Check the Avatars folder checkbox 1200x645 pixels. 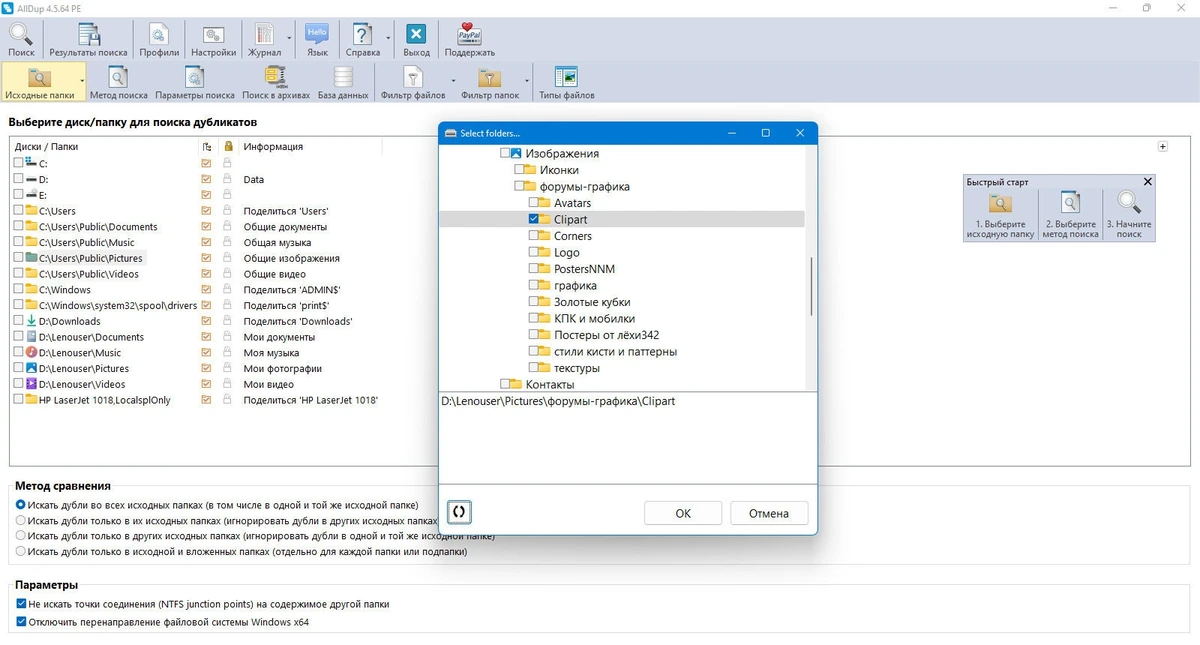(534, 203)
